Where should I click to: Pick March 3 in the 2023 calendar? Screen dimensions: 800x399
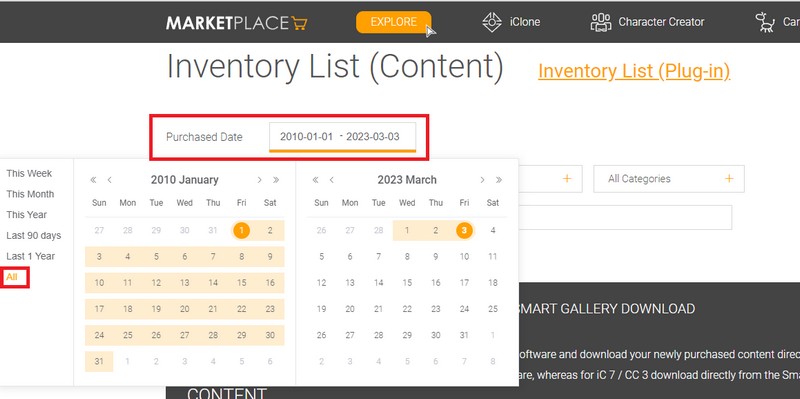click(x=464, y=231)
